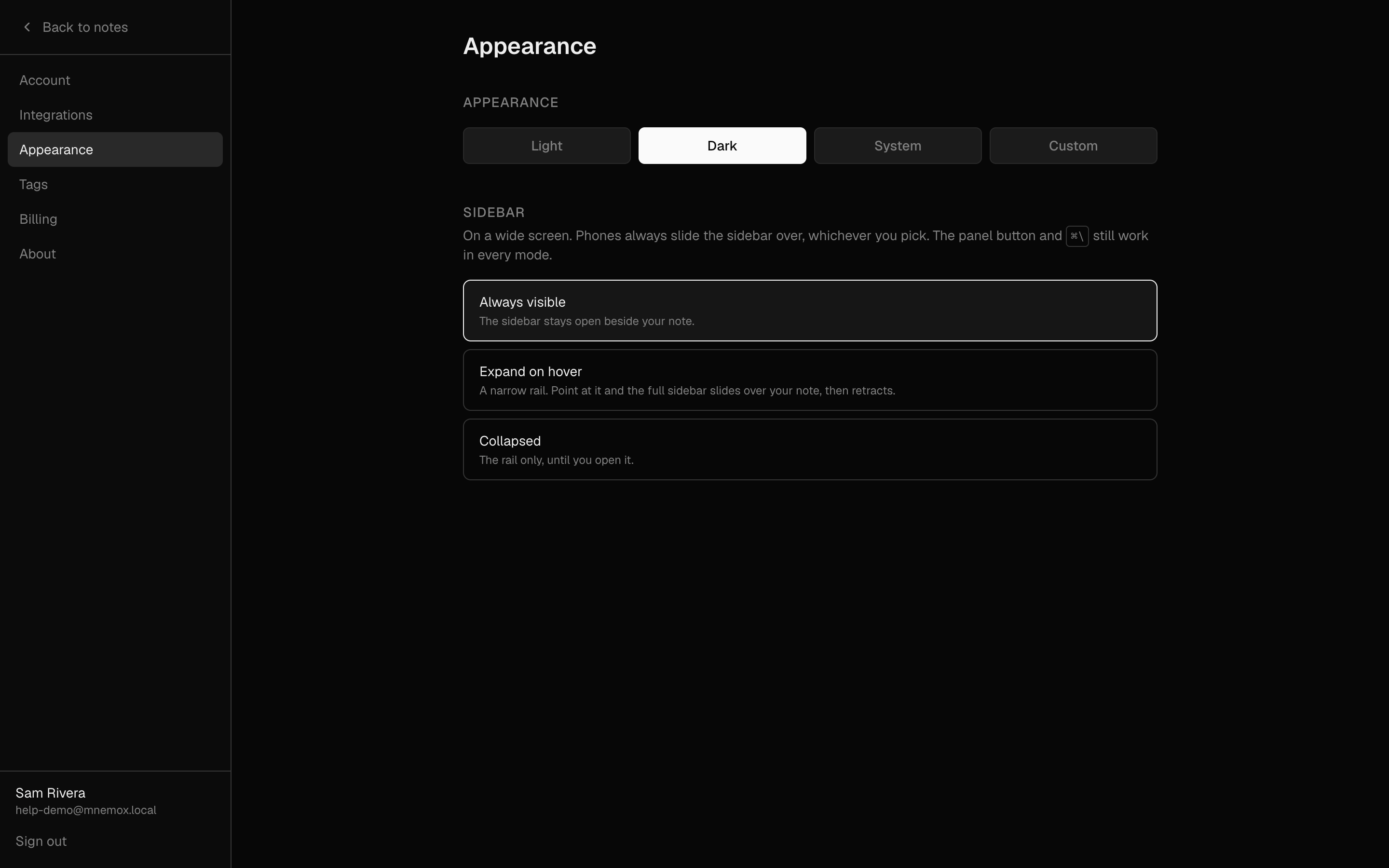
Task: Click the Sam Rivera user name
Action: (x=51, y=793)
